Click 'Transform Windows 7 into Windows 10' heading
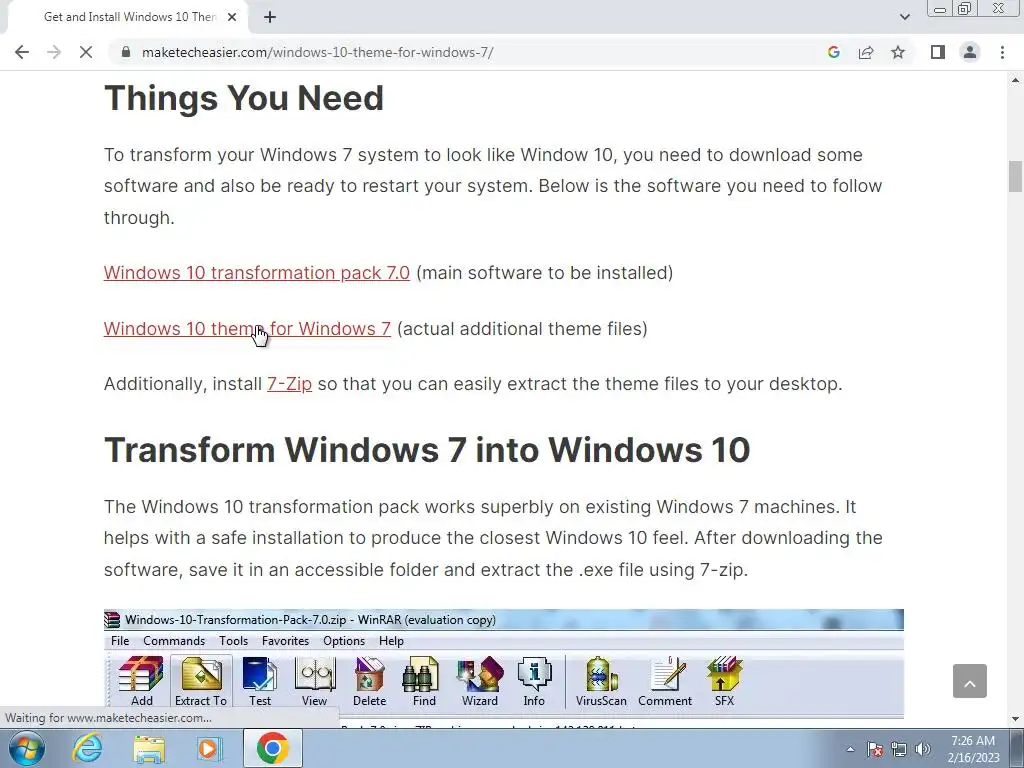 [427, 449]
